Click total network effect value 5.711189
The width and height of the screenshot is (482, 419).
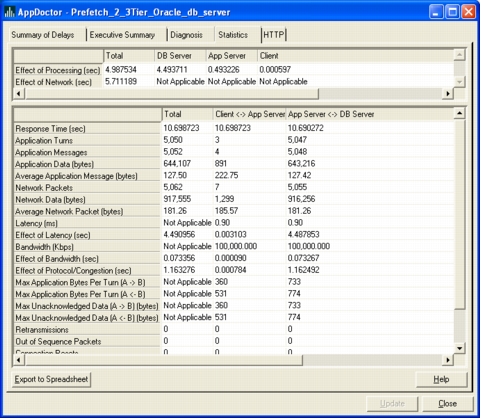121,81
